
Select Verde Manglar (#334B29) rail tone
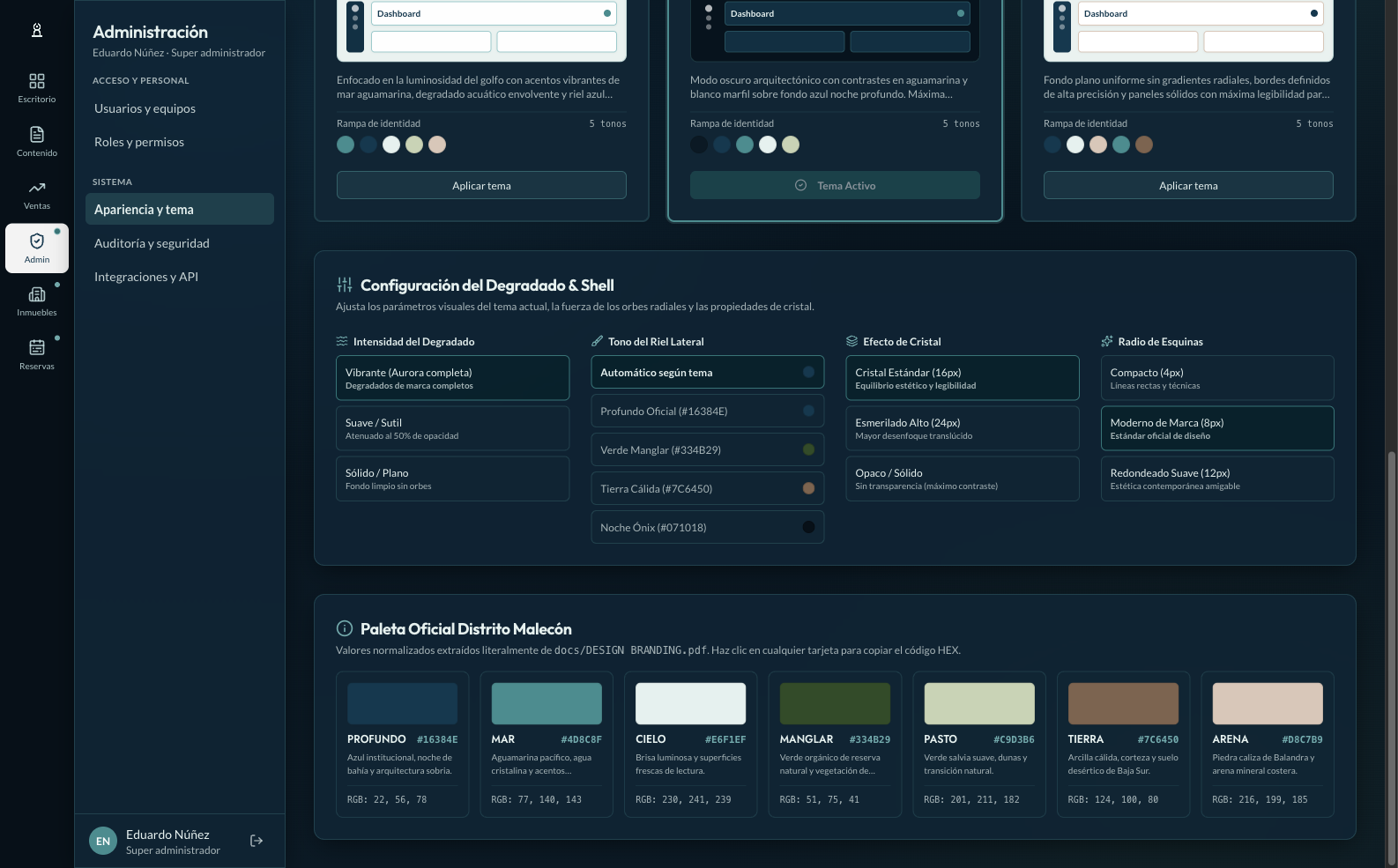[707, 449]
